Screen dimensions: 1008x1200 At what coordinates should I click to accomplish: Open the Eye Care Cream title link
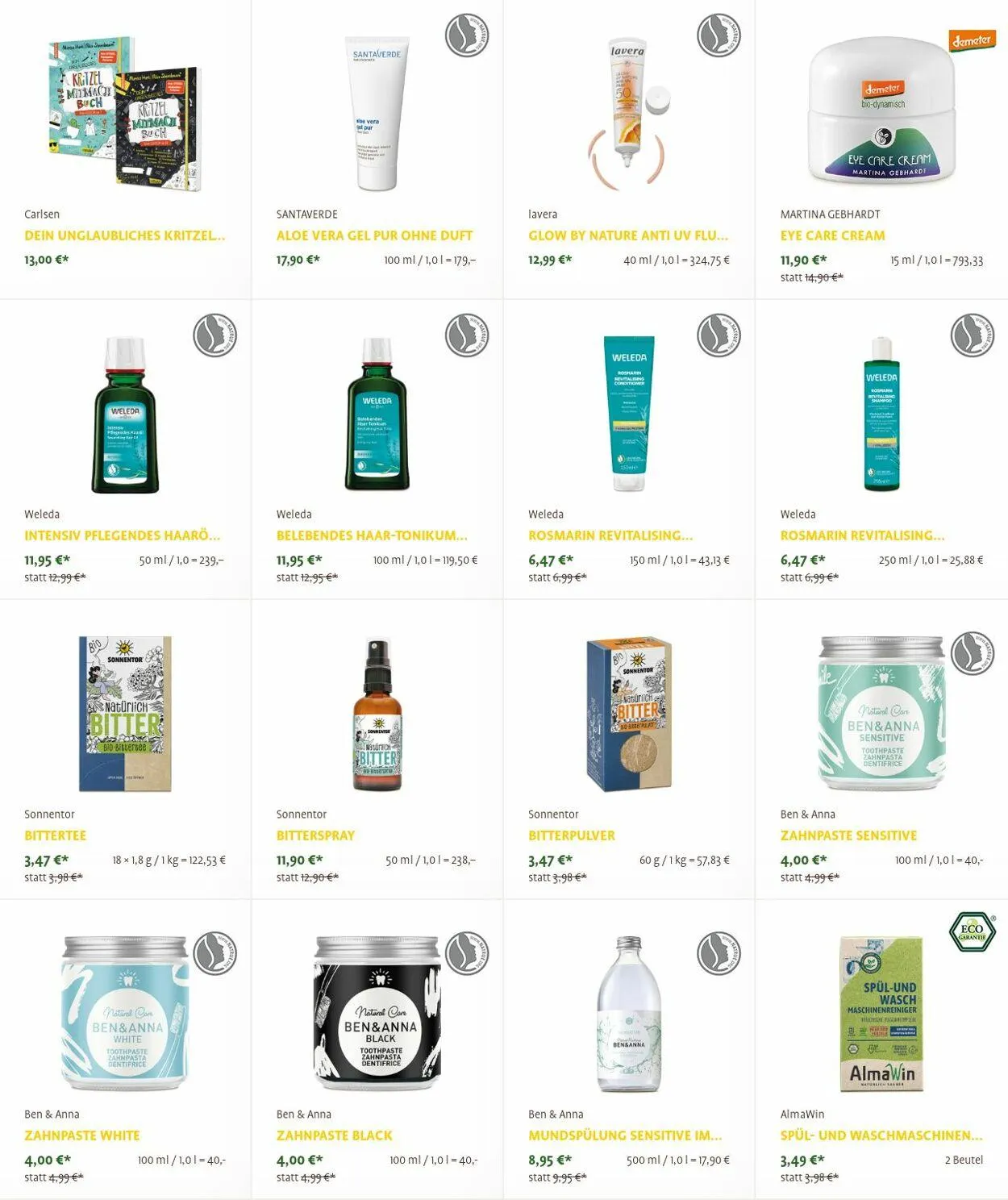click(x=832, y=235)
